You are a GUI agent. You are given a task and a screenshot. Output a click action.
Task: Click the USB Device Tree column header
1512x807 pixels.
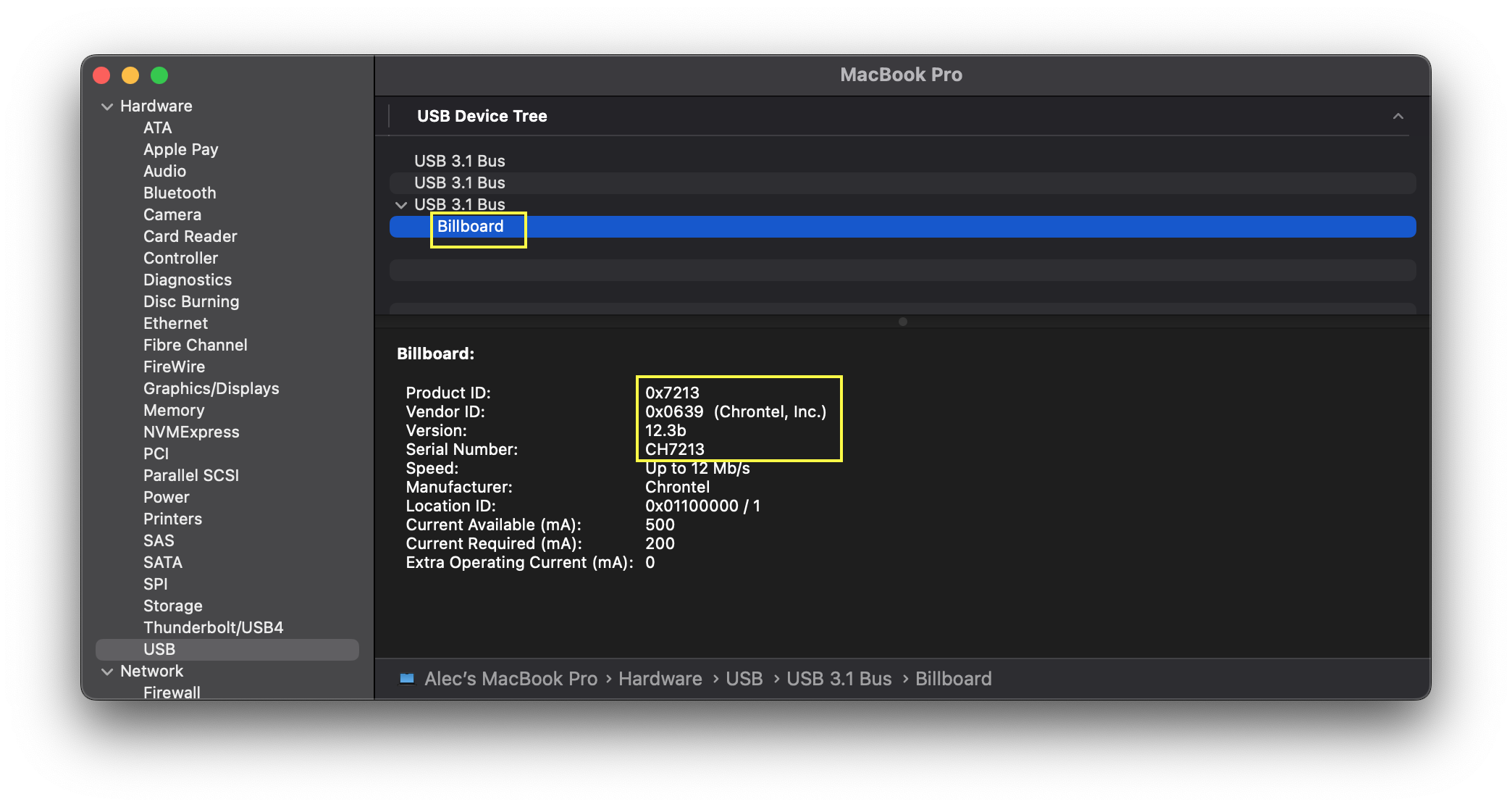(x=482, y=116)
